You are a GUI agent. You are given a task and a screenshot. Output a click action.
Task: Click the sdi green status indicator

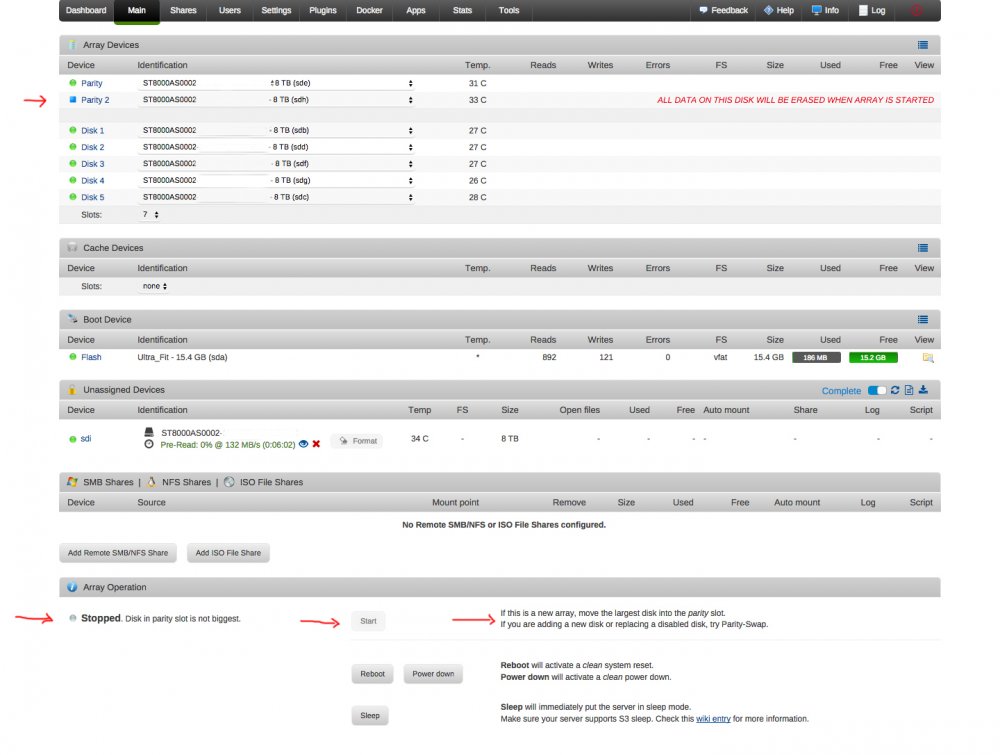tap(73, 439)
